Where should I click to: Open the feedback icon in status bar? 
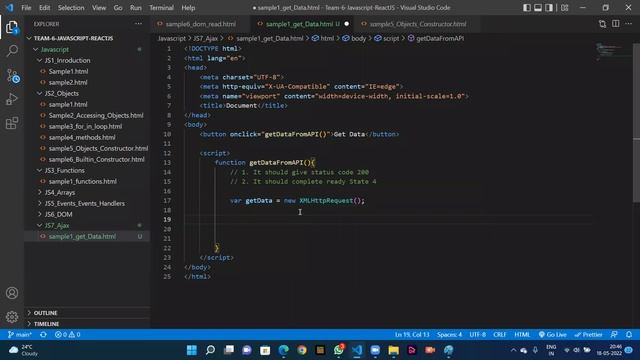pos(614,335)
